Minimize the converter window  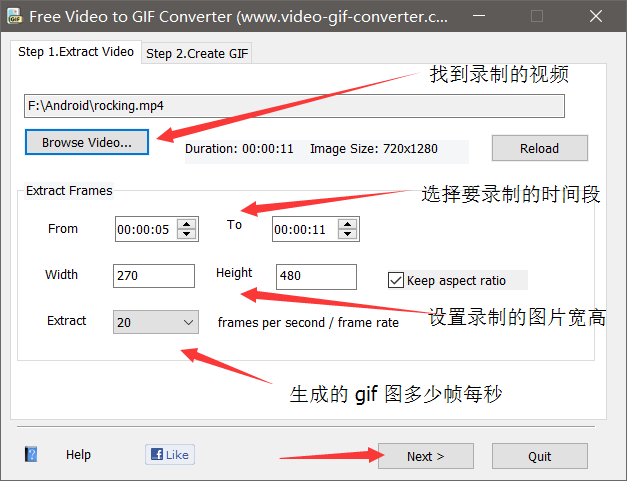479,16
